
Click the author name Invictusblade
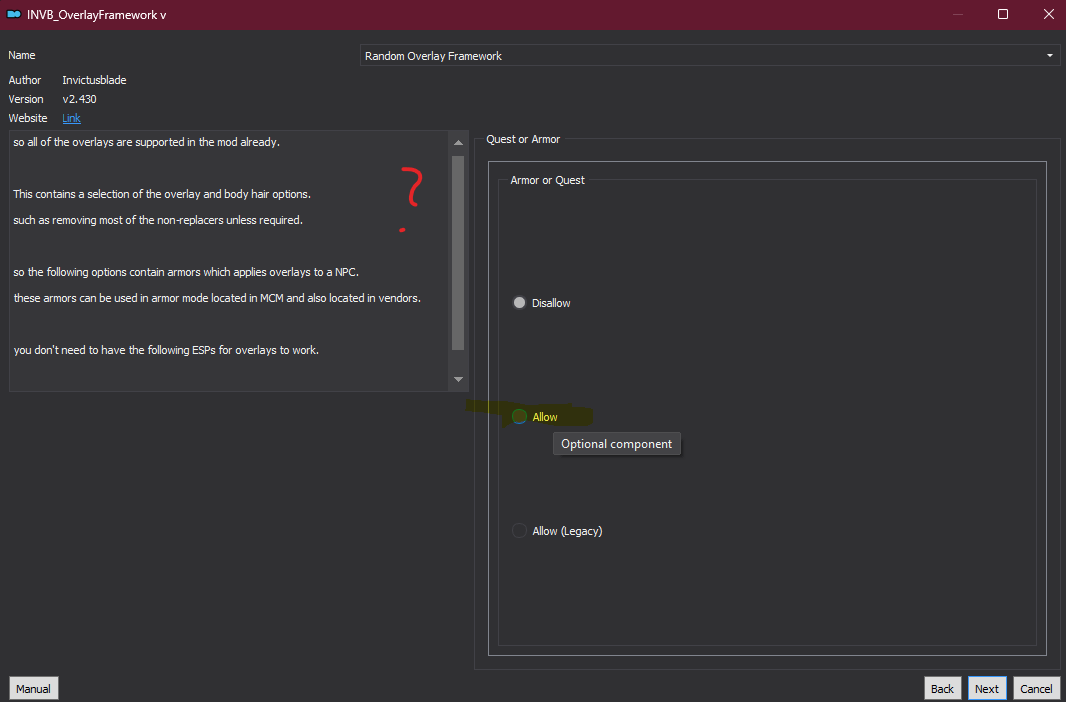[x=94, y=80]
